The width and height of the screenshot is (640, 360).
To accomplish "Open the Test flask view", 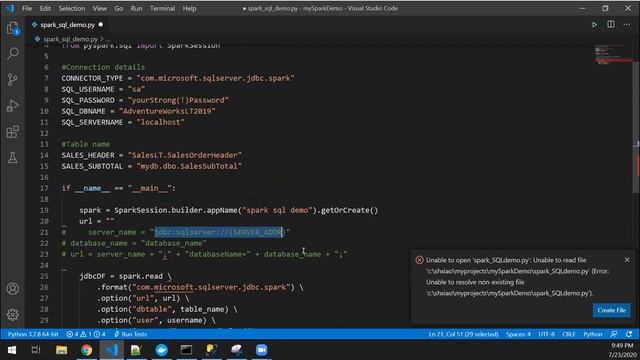I will click(13, 158).
